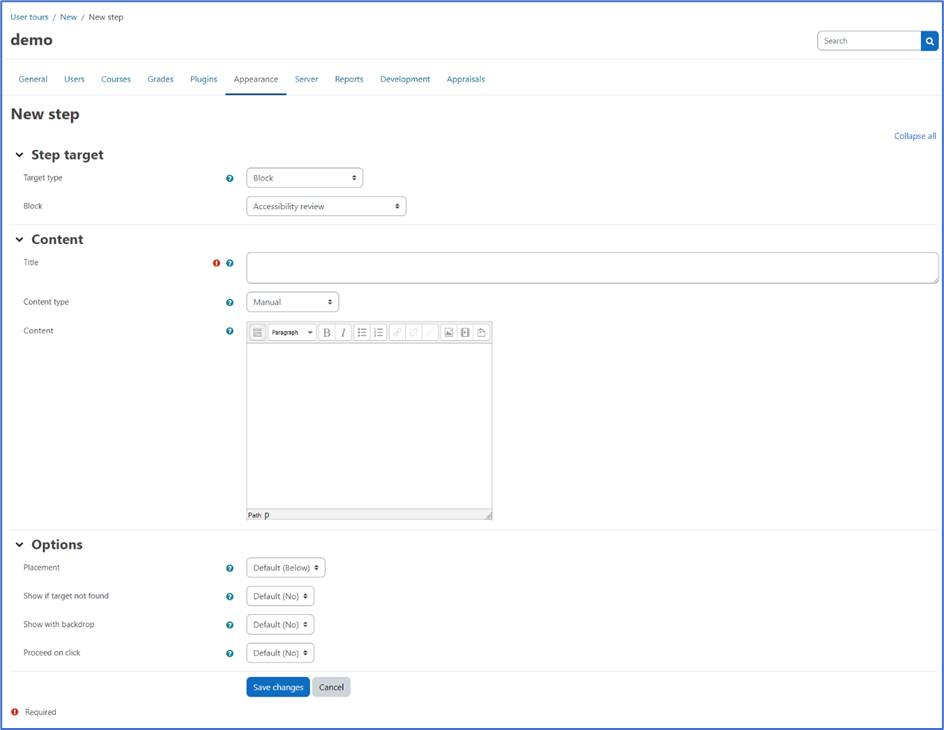
Task: Open help for Content editor
Action: [x=229, y=331]
